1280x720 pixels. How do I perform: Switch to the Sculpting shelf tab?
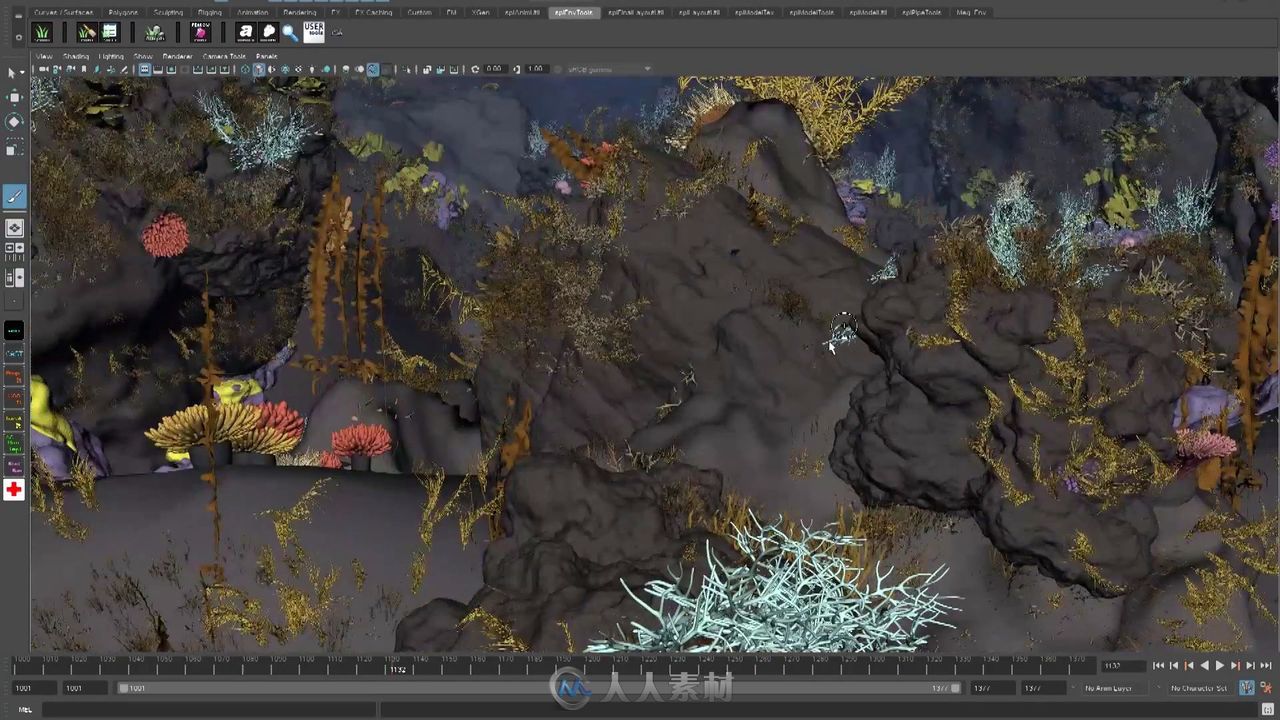168,12
